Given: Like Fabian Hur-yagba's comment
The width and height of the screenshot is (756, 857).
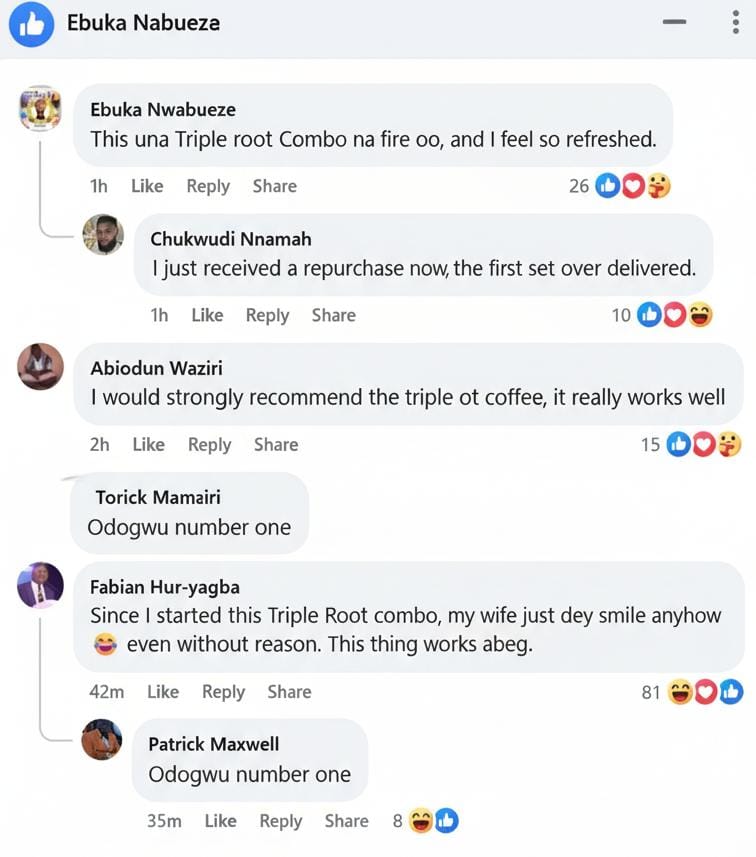Looking at the screenshot, I should coord(163,692).
